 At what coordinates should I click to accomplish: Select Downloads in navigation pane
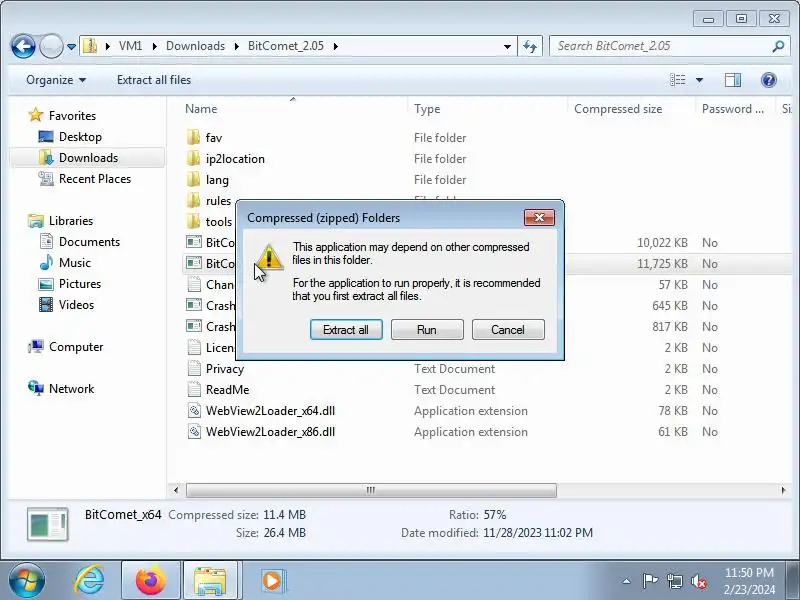click(x=88, y=158)
